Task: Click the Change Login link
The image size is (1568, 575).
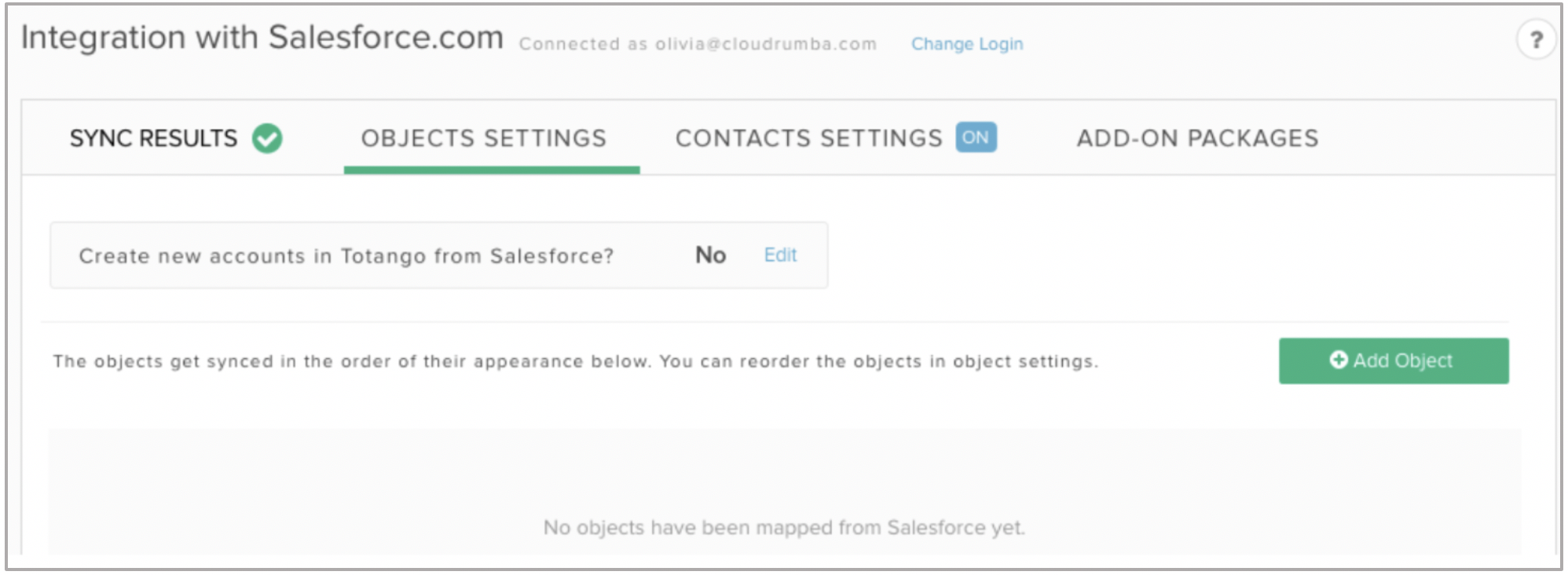Action: tap(967, 44)
